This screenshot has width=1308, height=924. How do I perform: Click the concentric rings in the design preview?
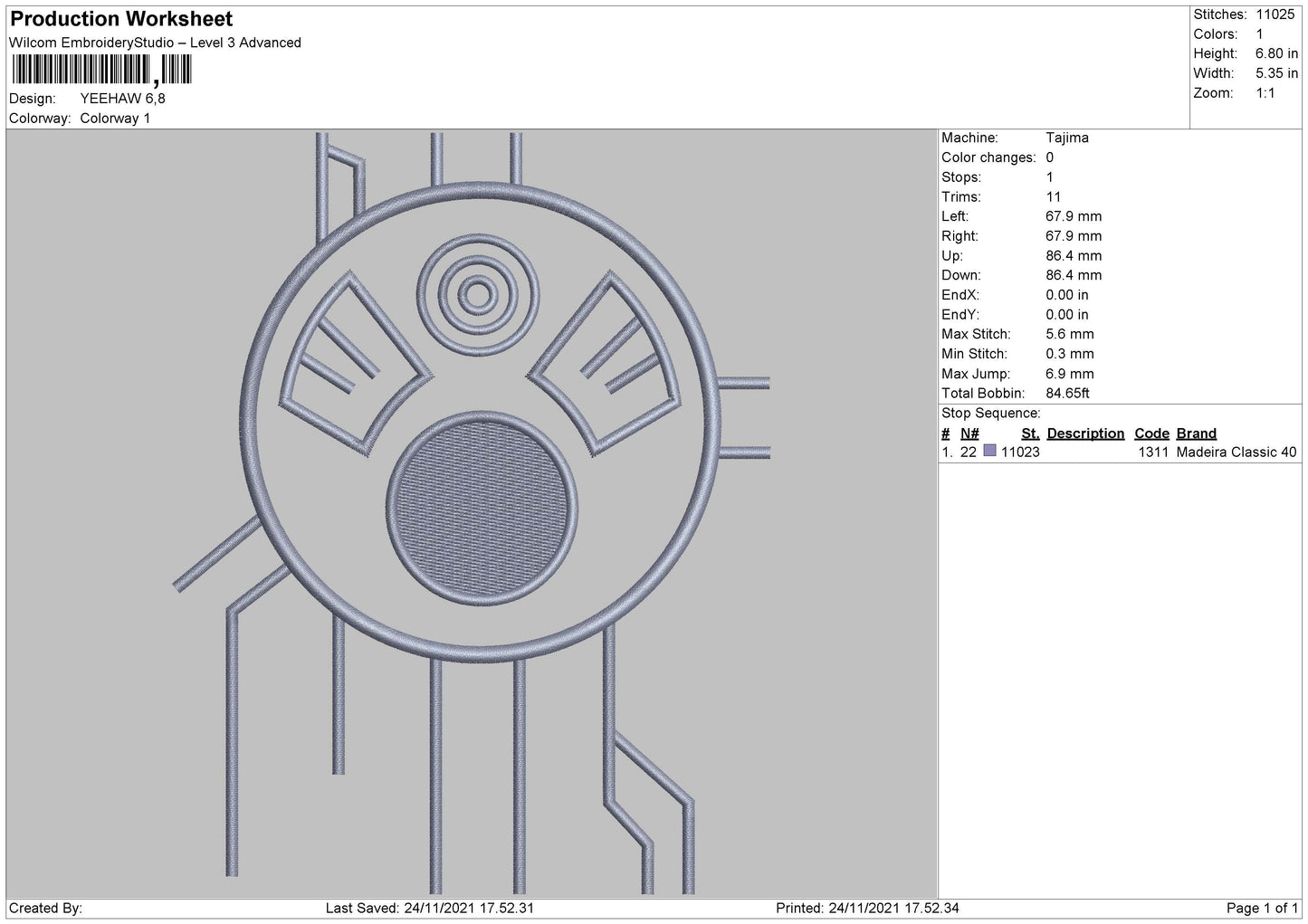(x=477, y=294)
